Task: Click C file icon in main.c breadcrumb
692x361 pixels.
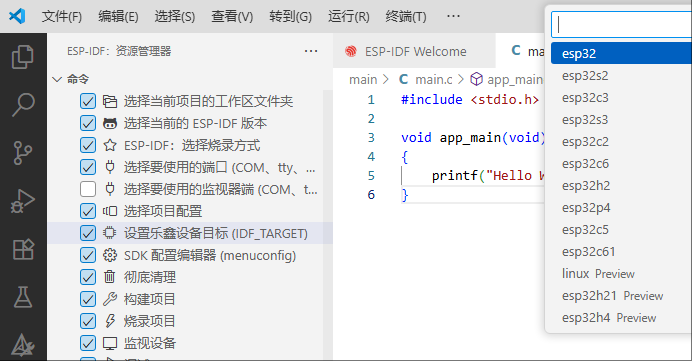Action: coord(403,79)
